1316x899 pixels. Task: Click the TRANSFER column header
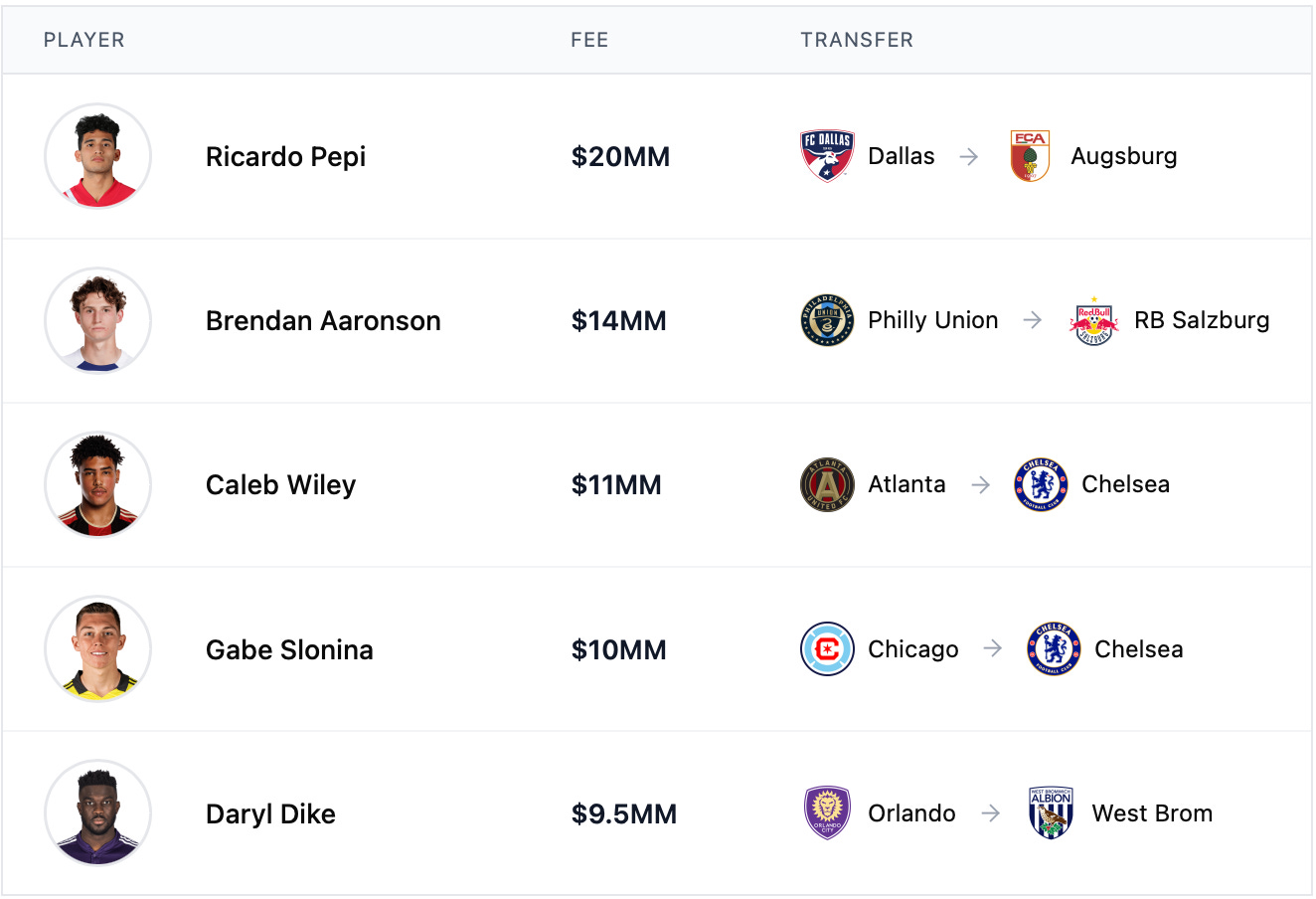[857, 40]
